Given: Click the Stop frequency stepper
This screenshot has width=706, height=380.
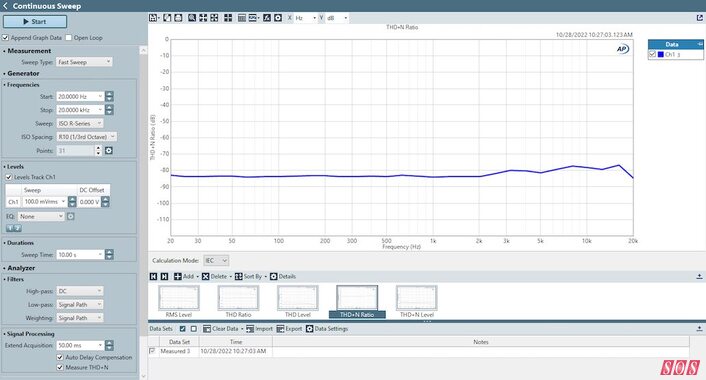Looking at the screenshot, I should [109, 110].
